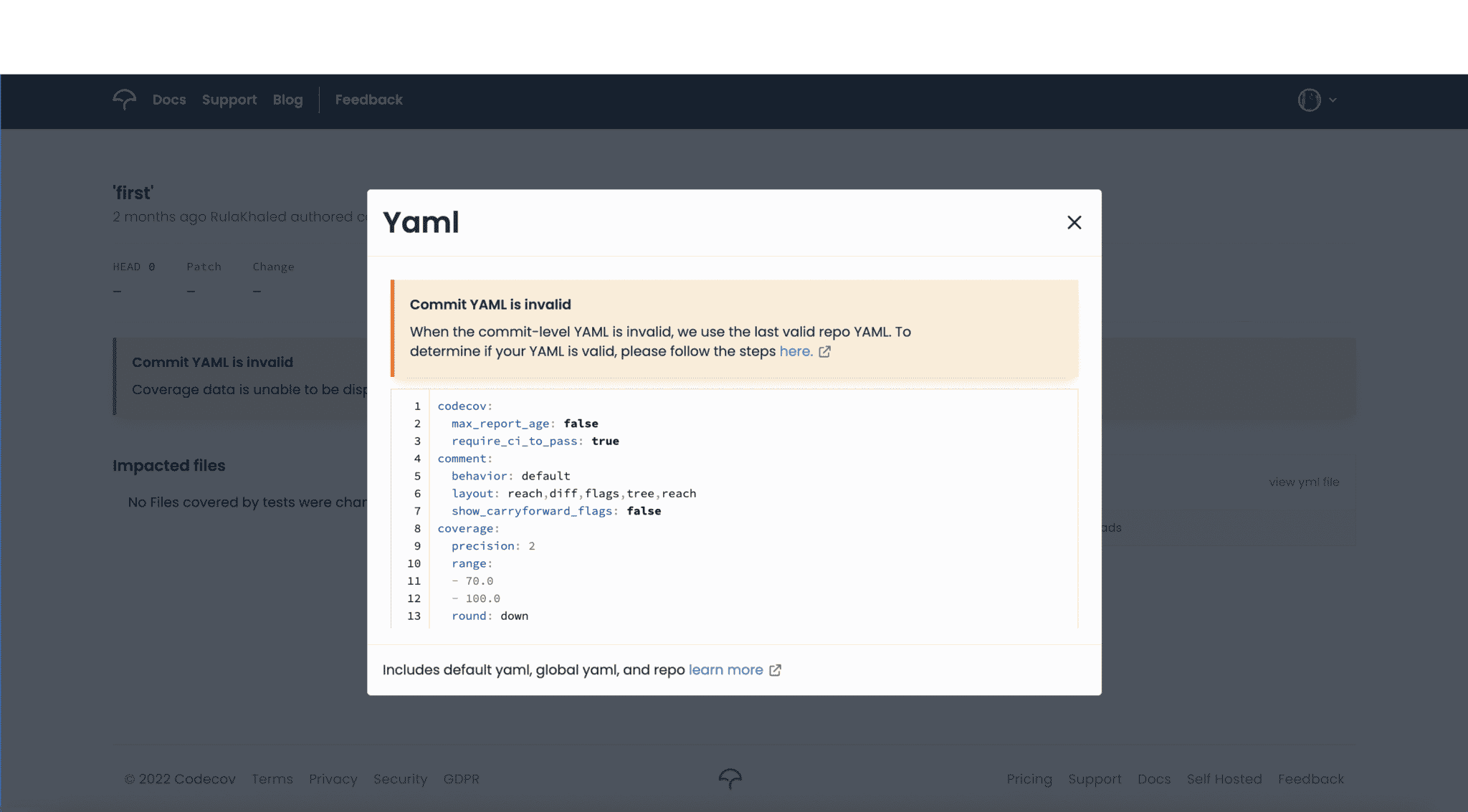Open the GDPR footer link
Viewport: 1468px width, 812px height.
click(462, 778)
